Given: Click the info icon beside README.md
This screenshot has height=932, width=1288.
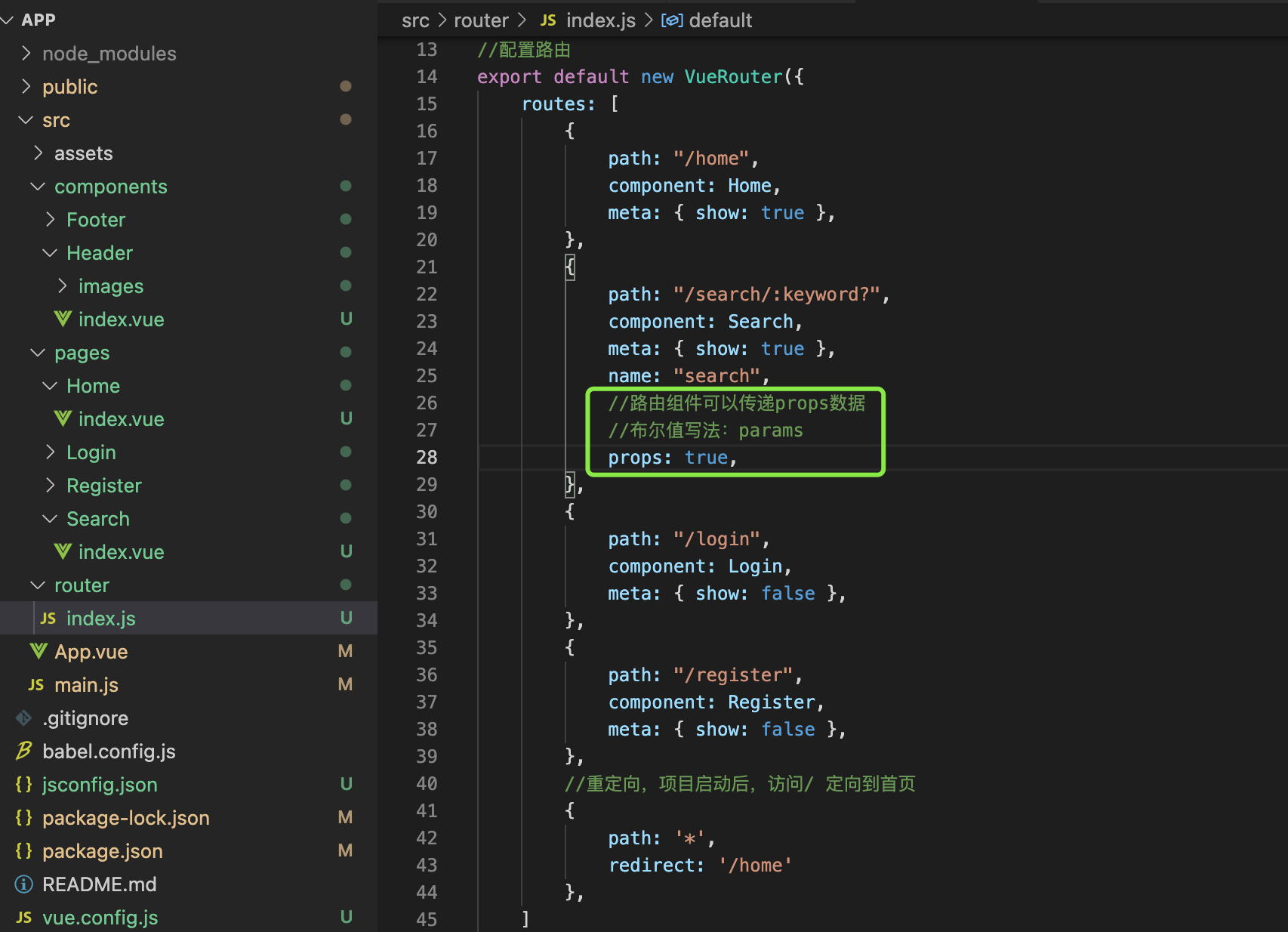Looking at the screenshot, I should coord(24,884).
